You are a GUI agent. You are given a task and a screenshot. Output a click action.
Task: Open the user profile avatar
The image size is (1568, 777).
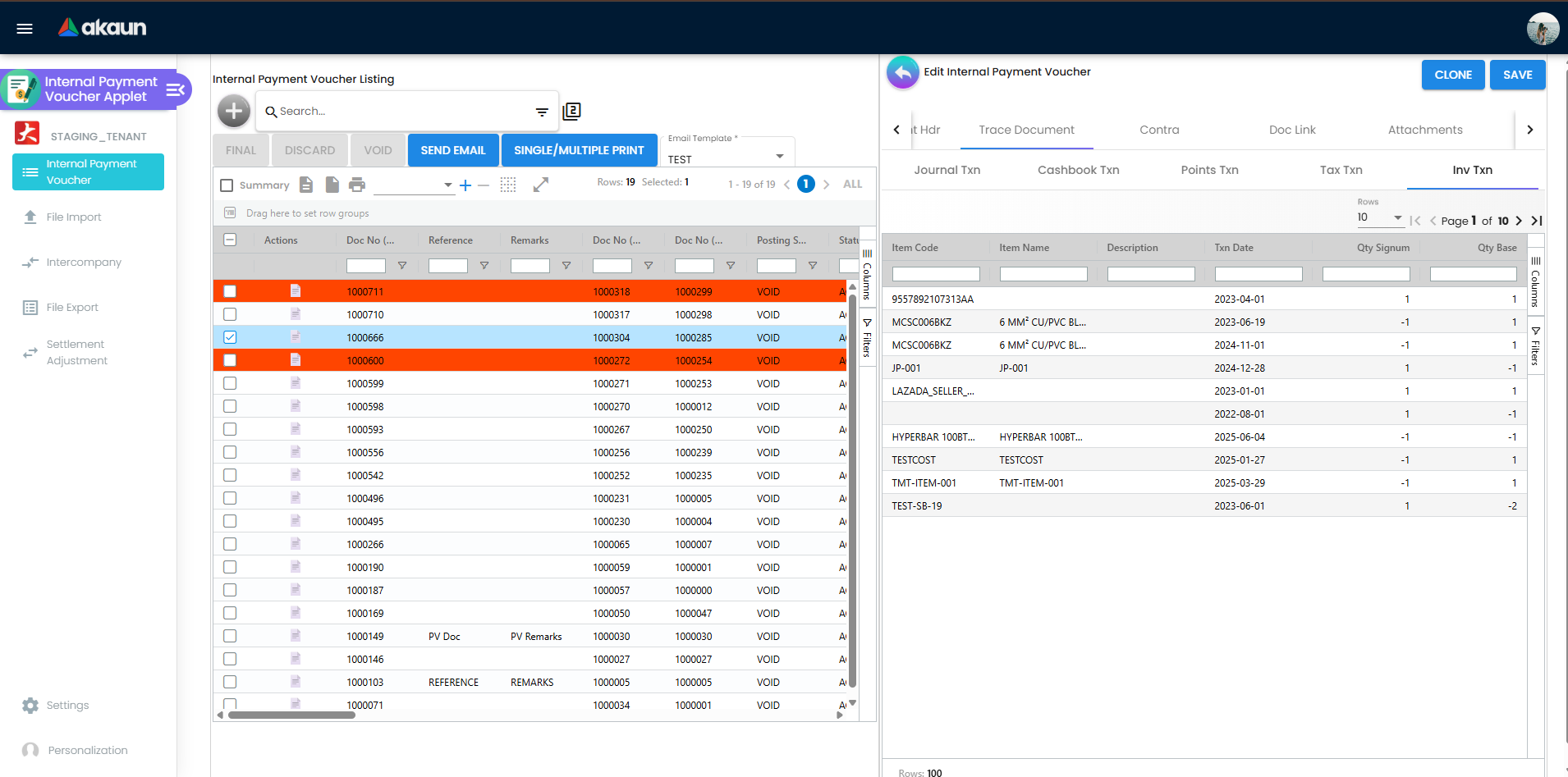[1542, 29]
